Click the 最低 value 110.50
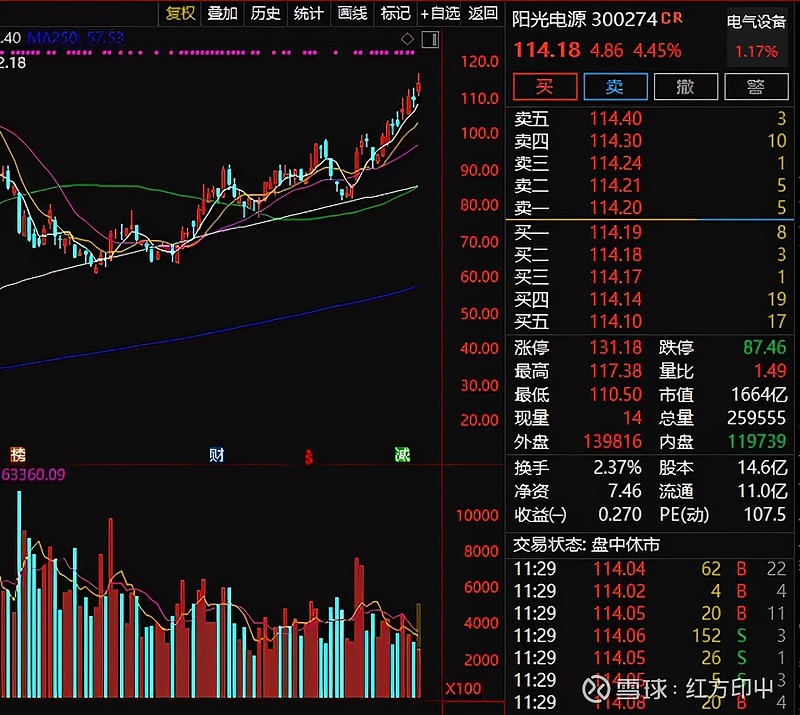This screenshot has width=800, height=715. click(616, 395)
